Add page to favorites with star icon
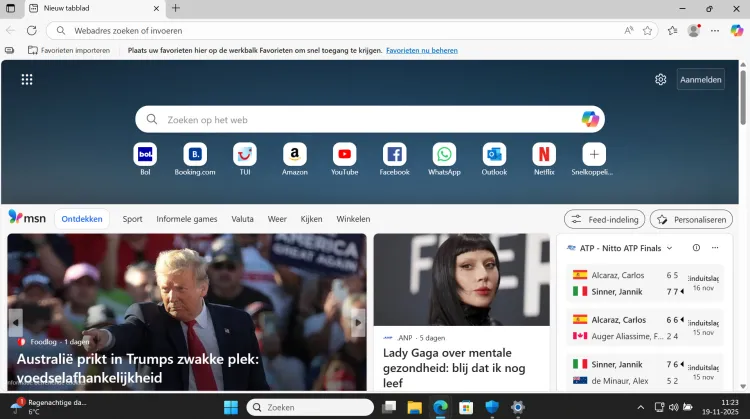This screenshot has height=419, width=750. coord(647,31)
